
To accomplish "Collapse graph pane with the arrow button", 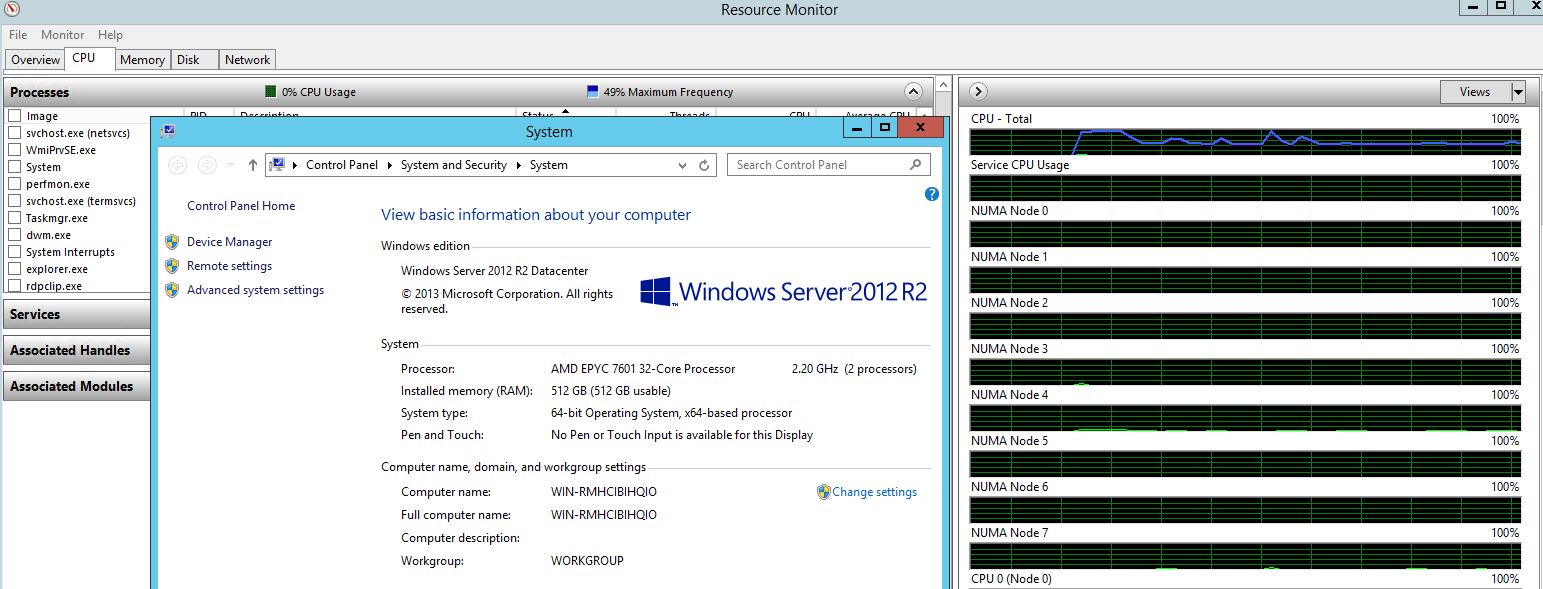I will (979, 92).
